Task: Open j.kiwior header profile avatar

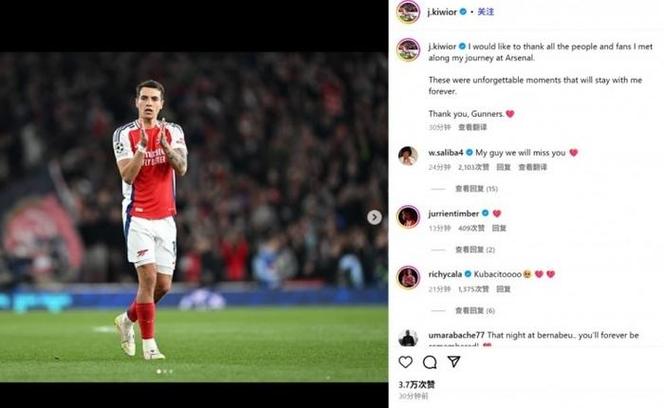Action: pyautogui.click(x=407, y=12)
